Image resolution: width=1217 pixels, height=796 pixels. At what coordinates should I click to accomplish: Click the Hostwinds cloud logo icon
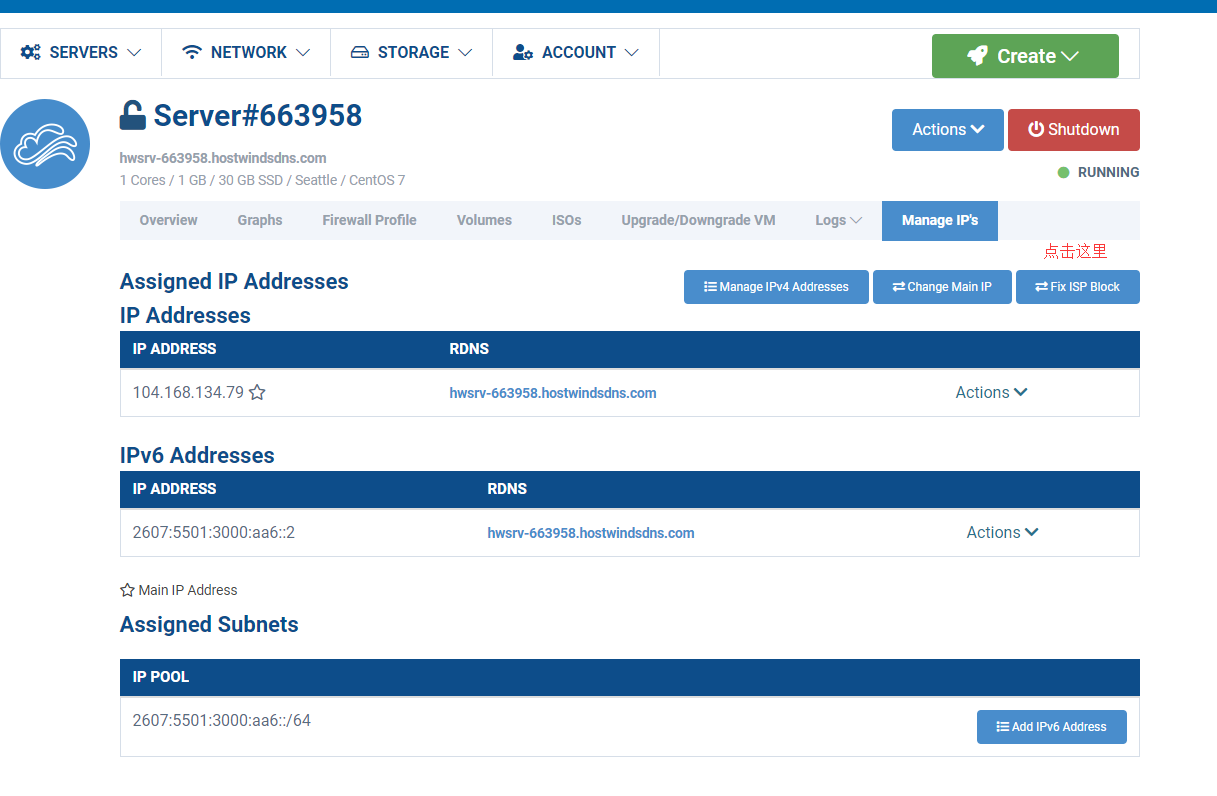pyautogui.click(x=45, y=144)
